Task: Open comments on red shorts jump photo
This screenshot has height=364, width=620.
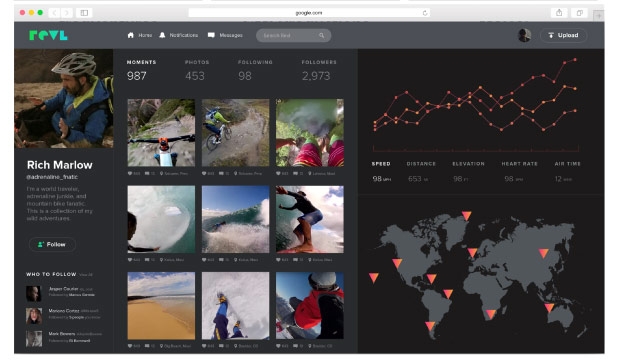Action: pyautogui.click(x=295, y=174)
